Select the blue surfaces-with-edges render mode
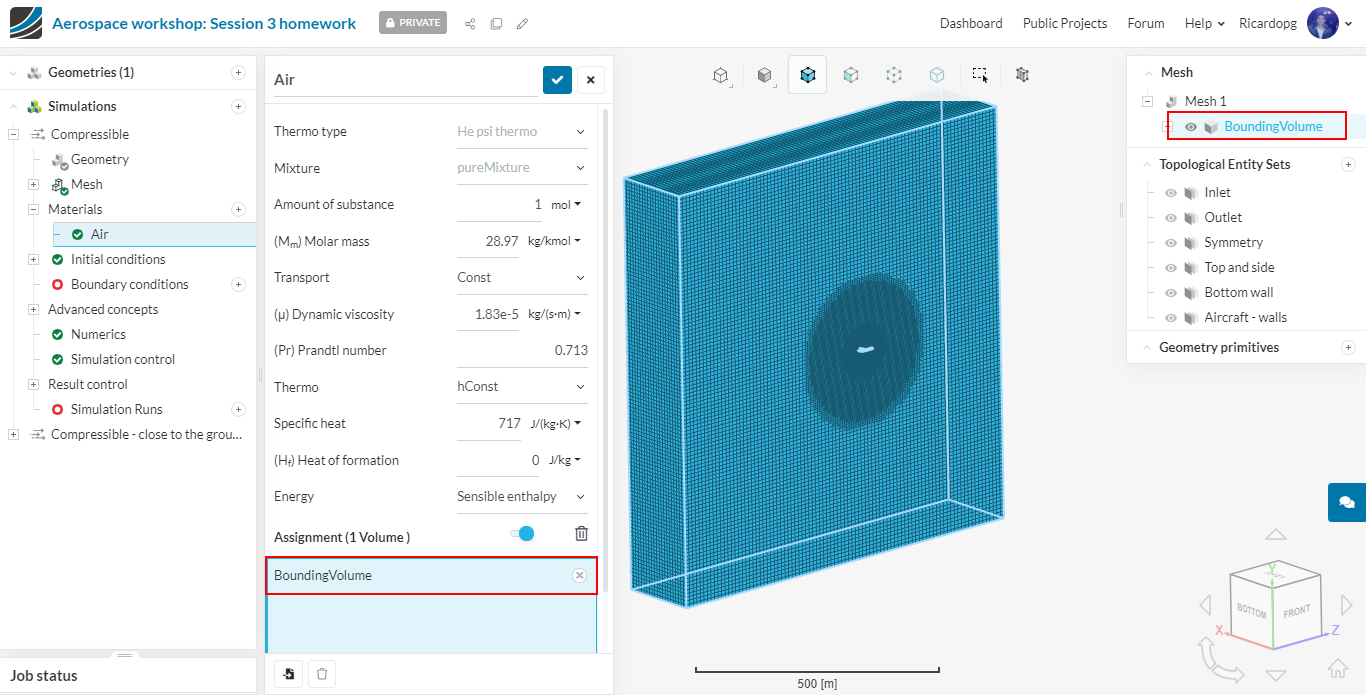The image size is (1366, 695). 808,75
